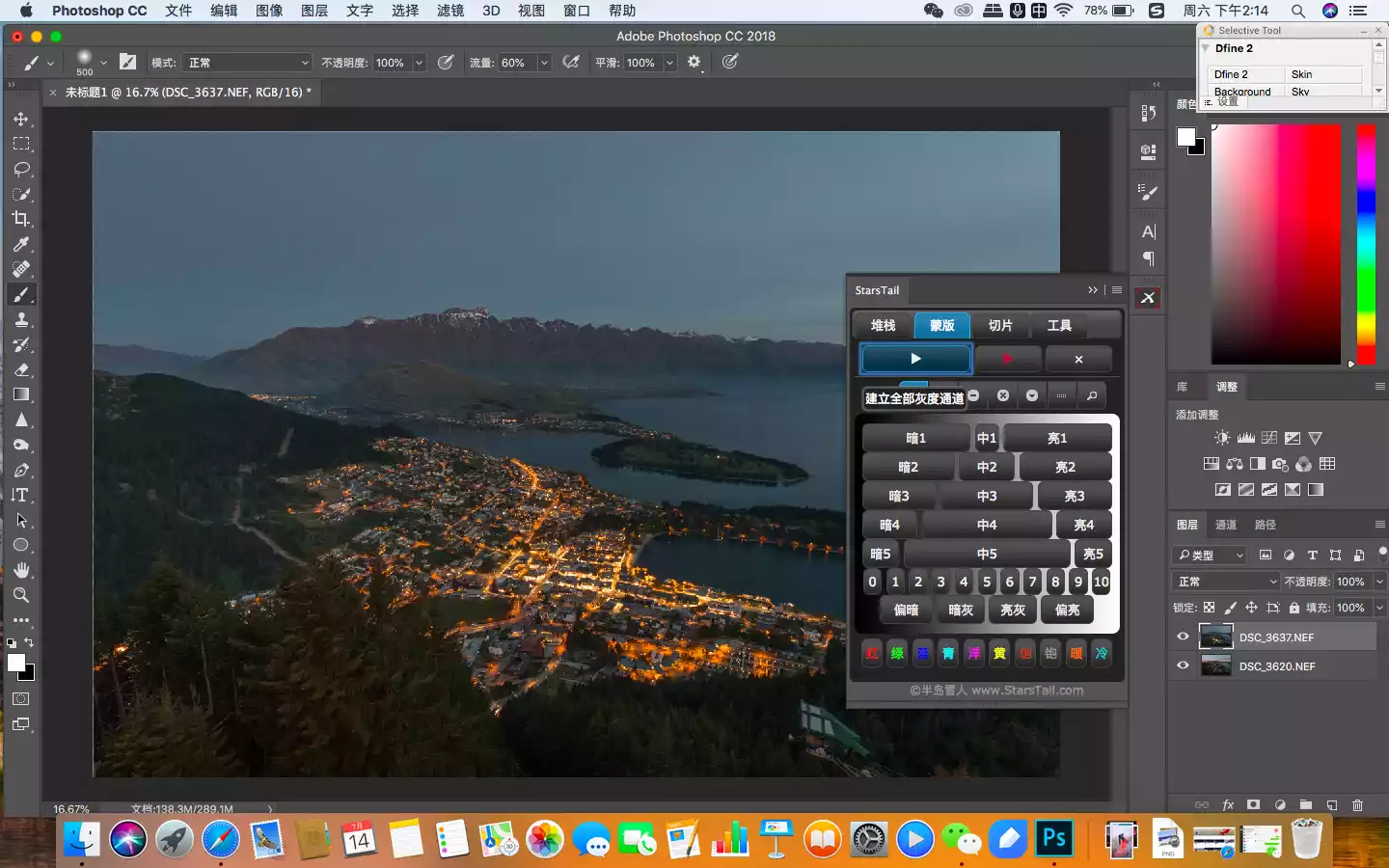Open the brush blend mode 模式 dropdown
The image size is (1389, 868).
tap(249, 63)
